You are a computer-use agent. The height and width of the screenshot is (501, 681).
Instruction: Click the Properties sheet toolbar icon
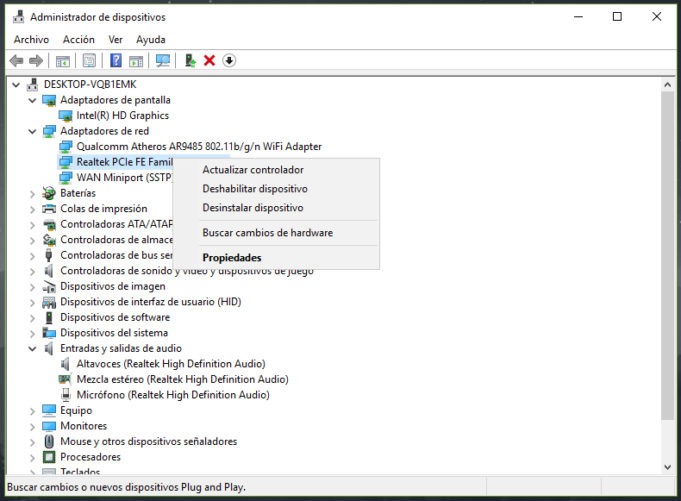tap(89, 61)
